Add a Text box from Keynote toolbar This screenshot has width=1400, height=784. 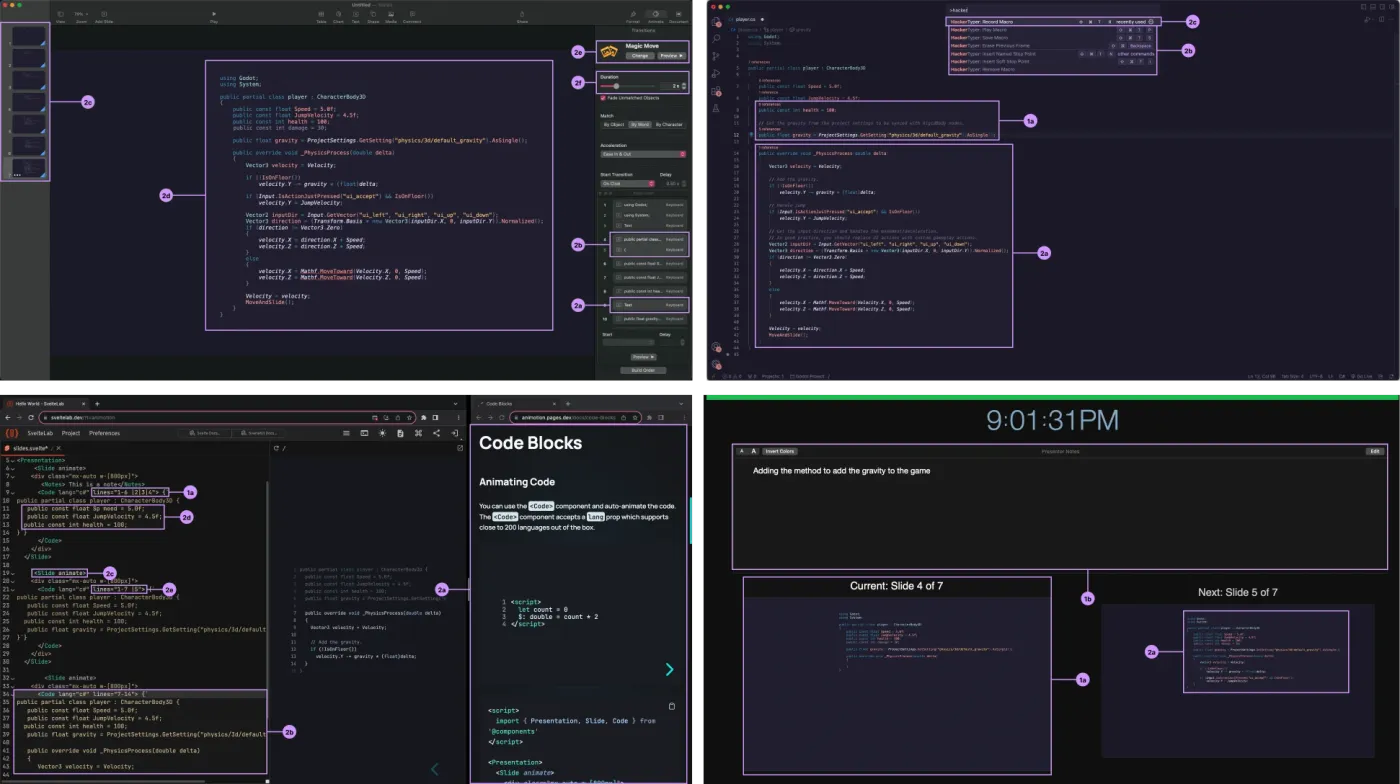pyautogui.click(x=356, y=14)
